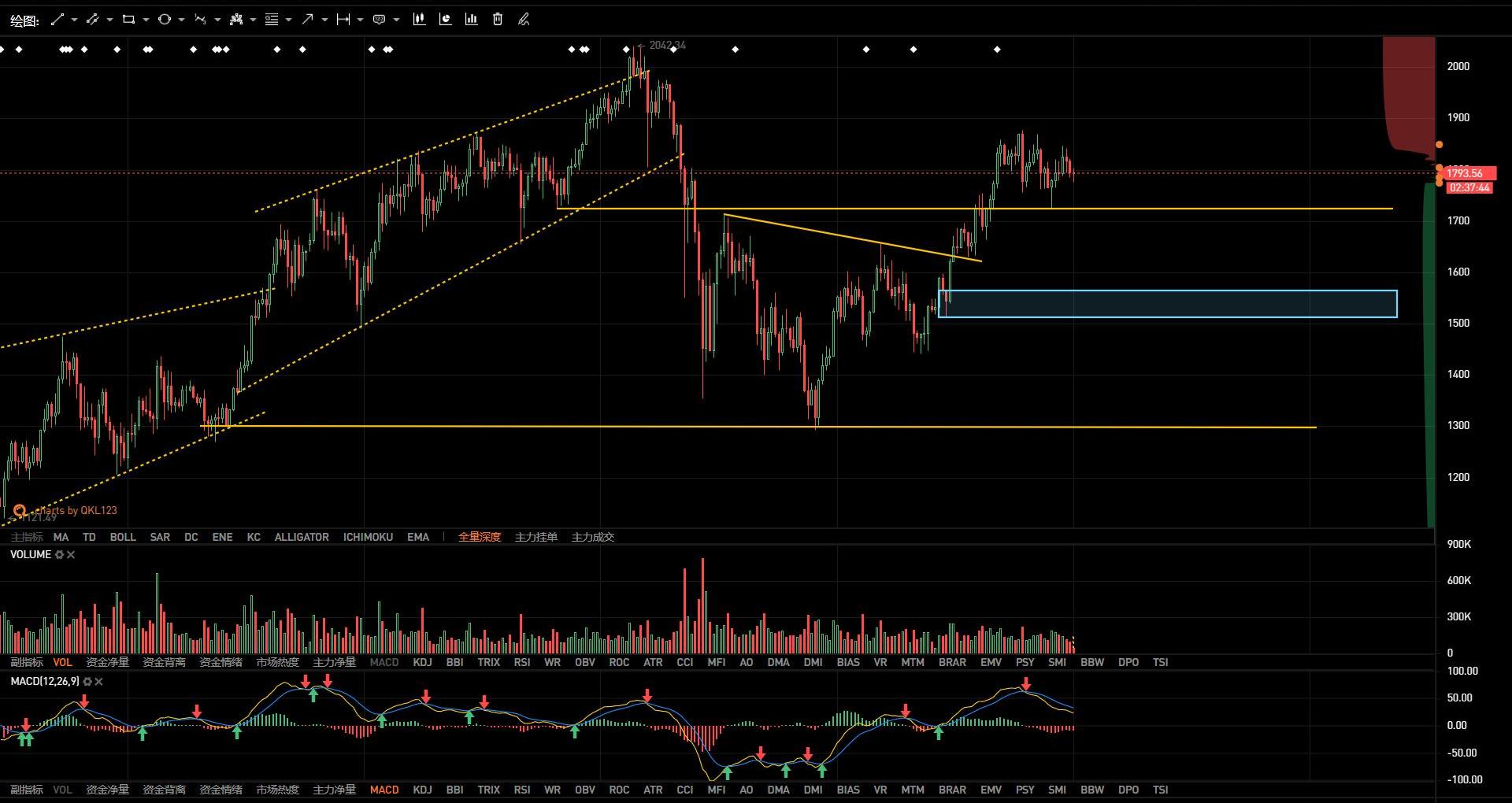Select the circle shape drawing tool

(164, 20)
